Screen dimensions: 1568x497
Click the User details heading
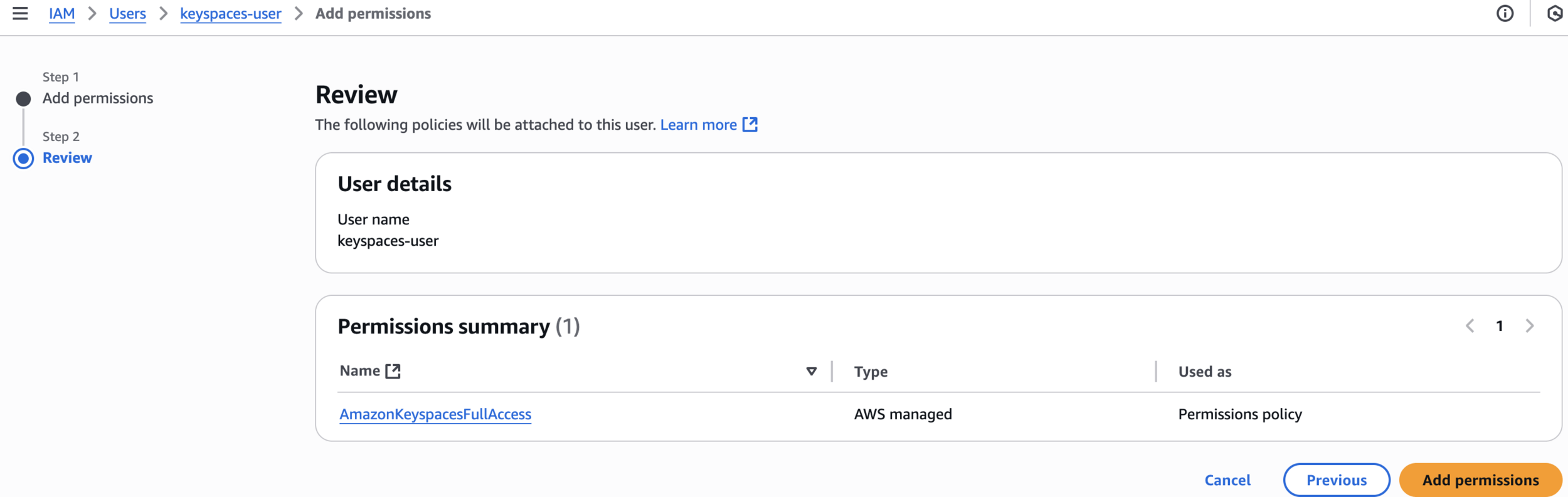(x=395, y=184)
